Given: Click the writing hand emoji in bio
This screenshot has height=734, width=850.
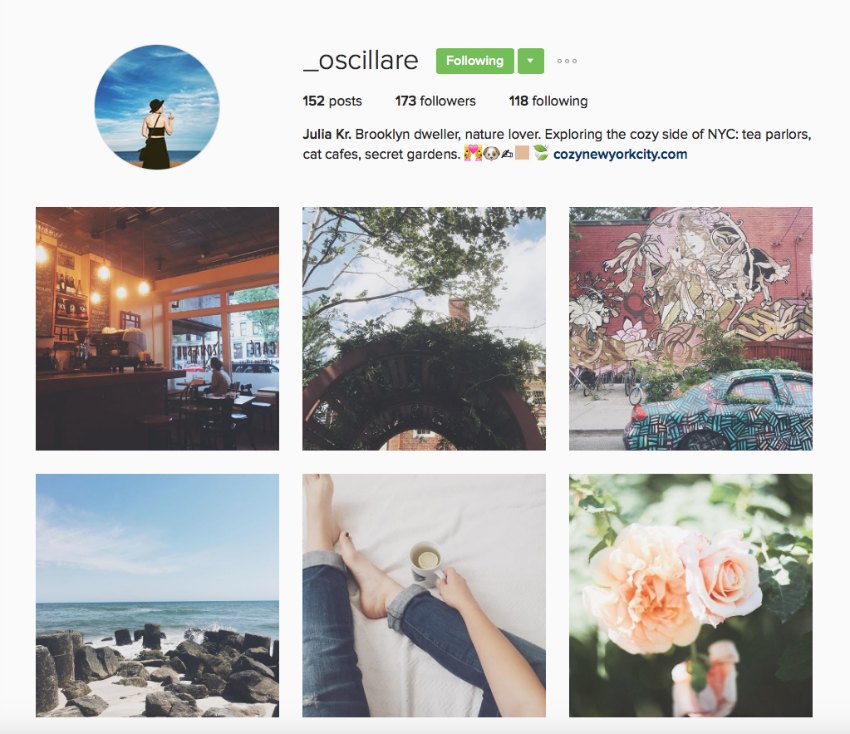Looking at the screenshot, I should [x=507, y=154].
